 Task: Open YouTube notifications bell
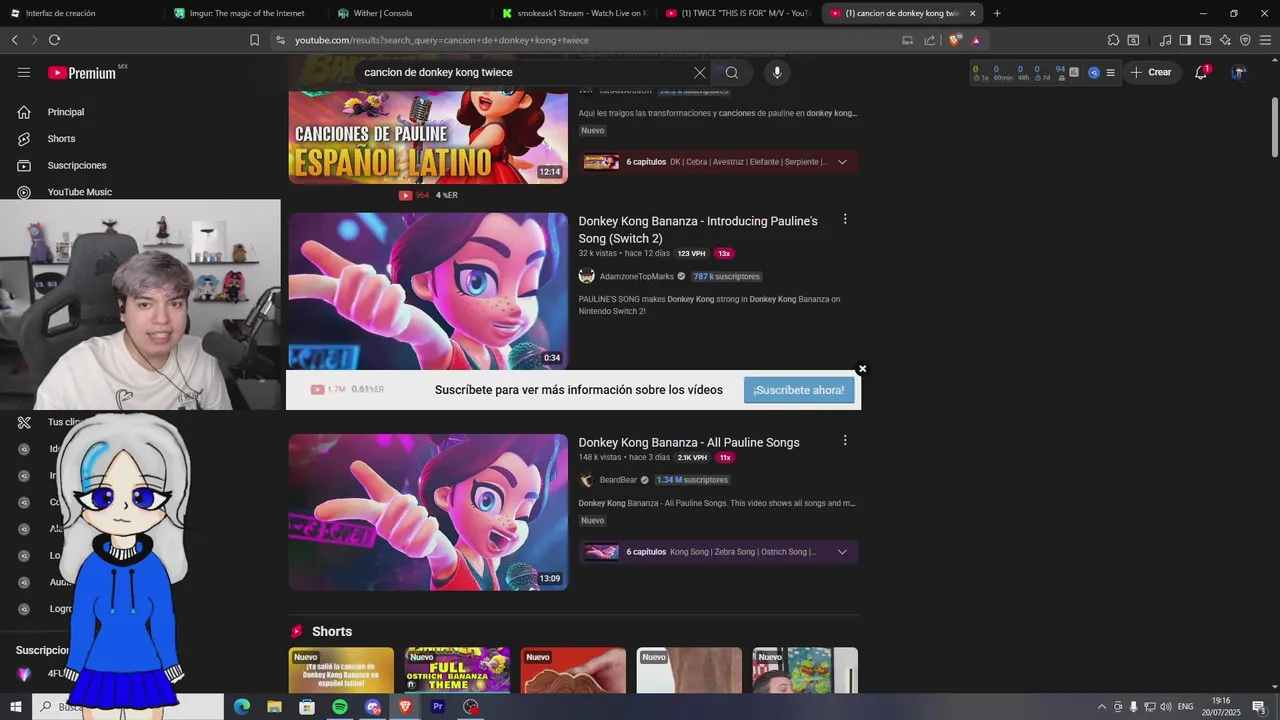pos(1201,72)
